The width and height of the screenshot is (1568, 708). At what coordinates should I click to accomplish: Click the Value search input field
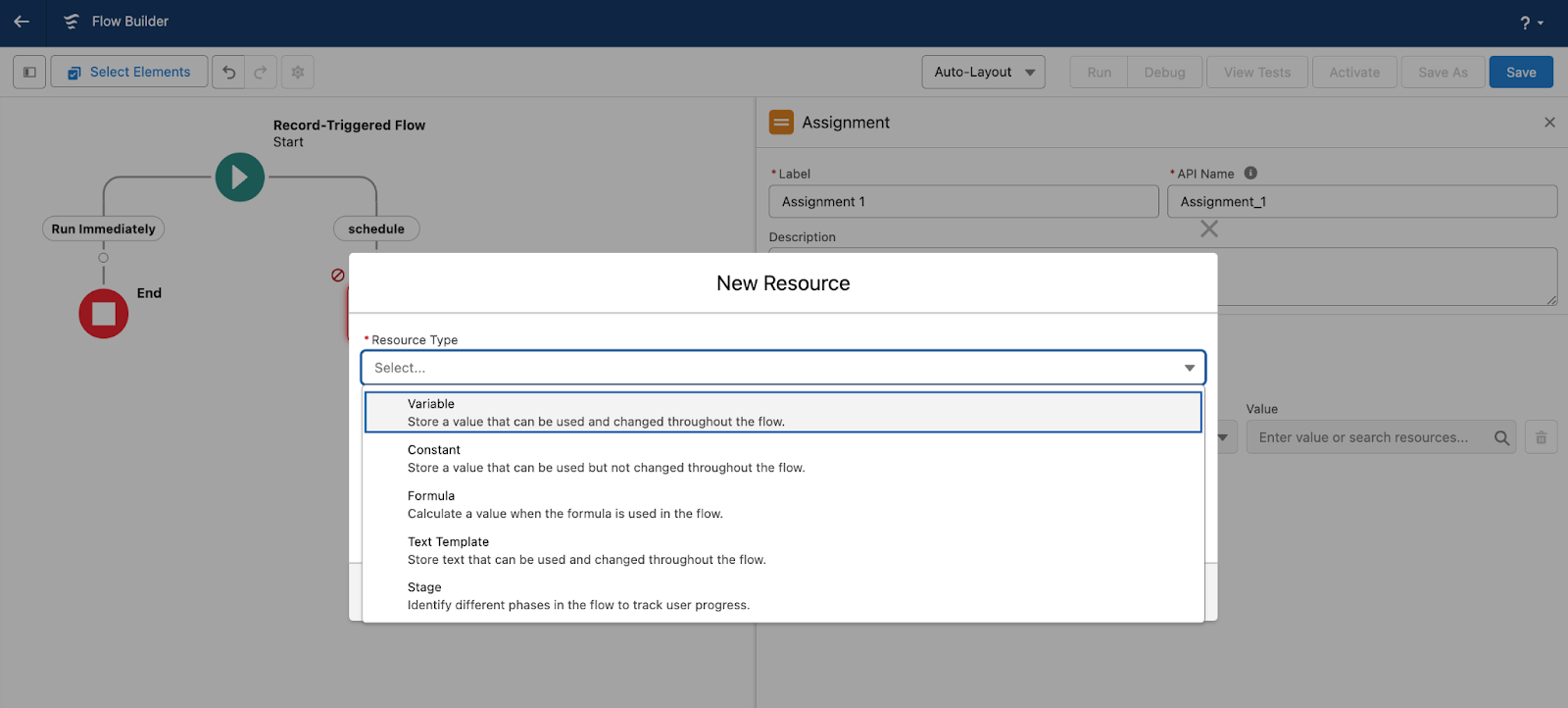pos(1381,437)
